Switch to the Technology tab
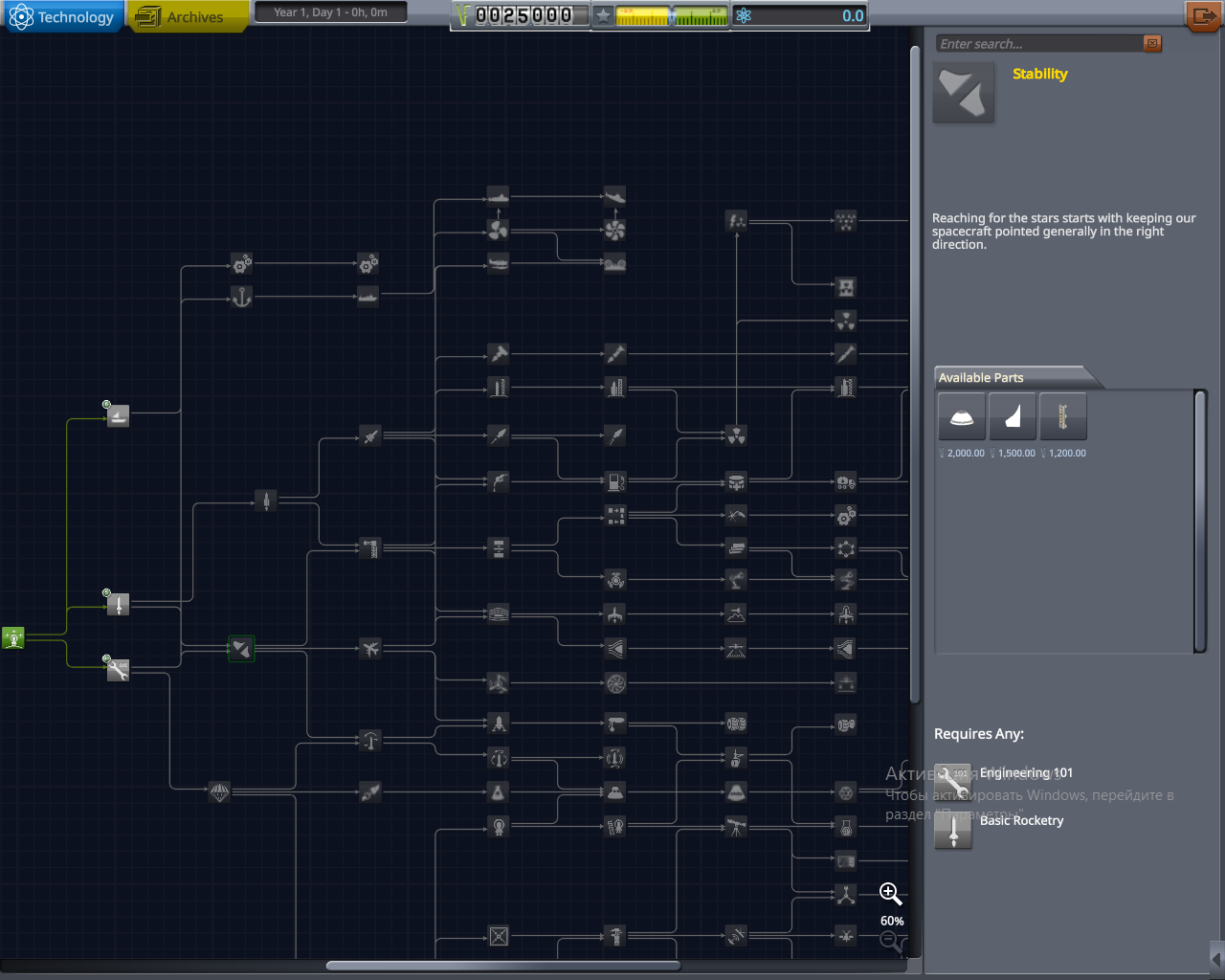 [63, 16]
